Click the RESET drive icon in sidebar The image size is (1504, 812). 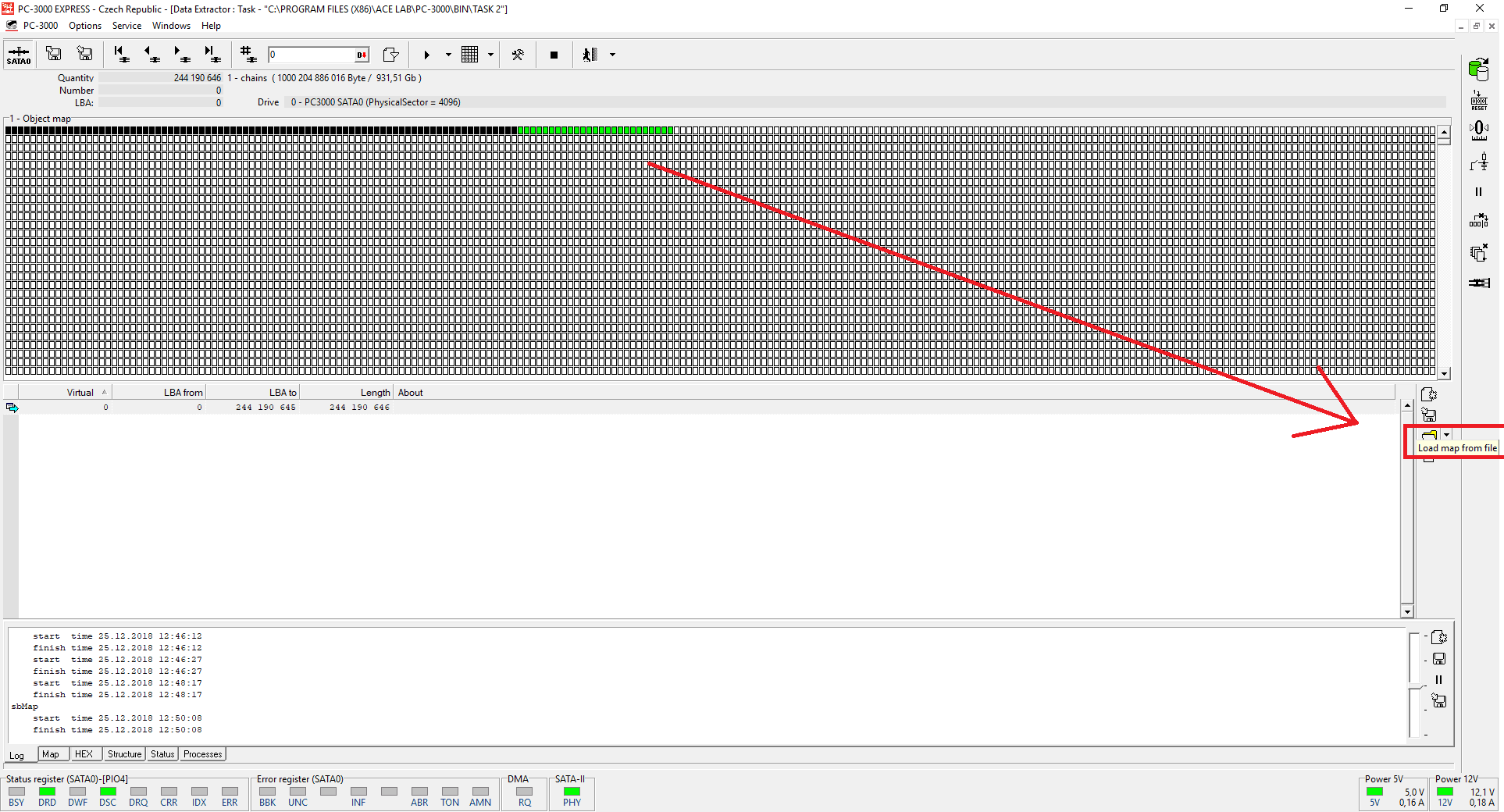[x=1479, y=100]
